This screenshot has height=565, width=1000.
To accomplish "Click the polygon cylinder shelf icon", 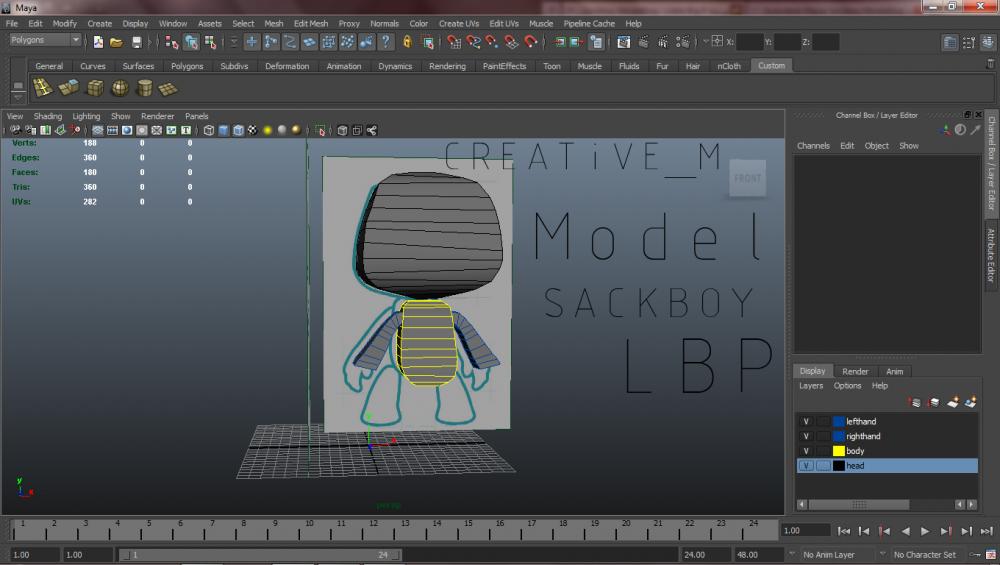I will pyautogui.click(x=145, y=88).
